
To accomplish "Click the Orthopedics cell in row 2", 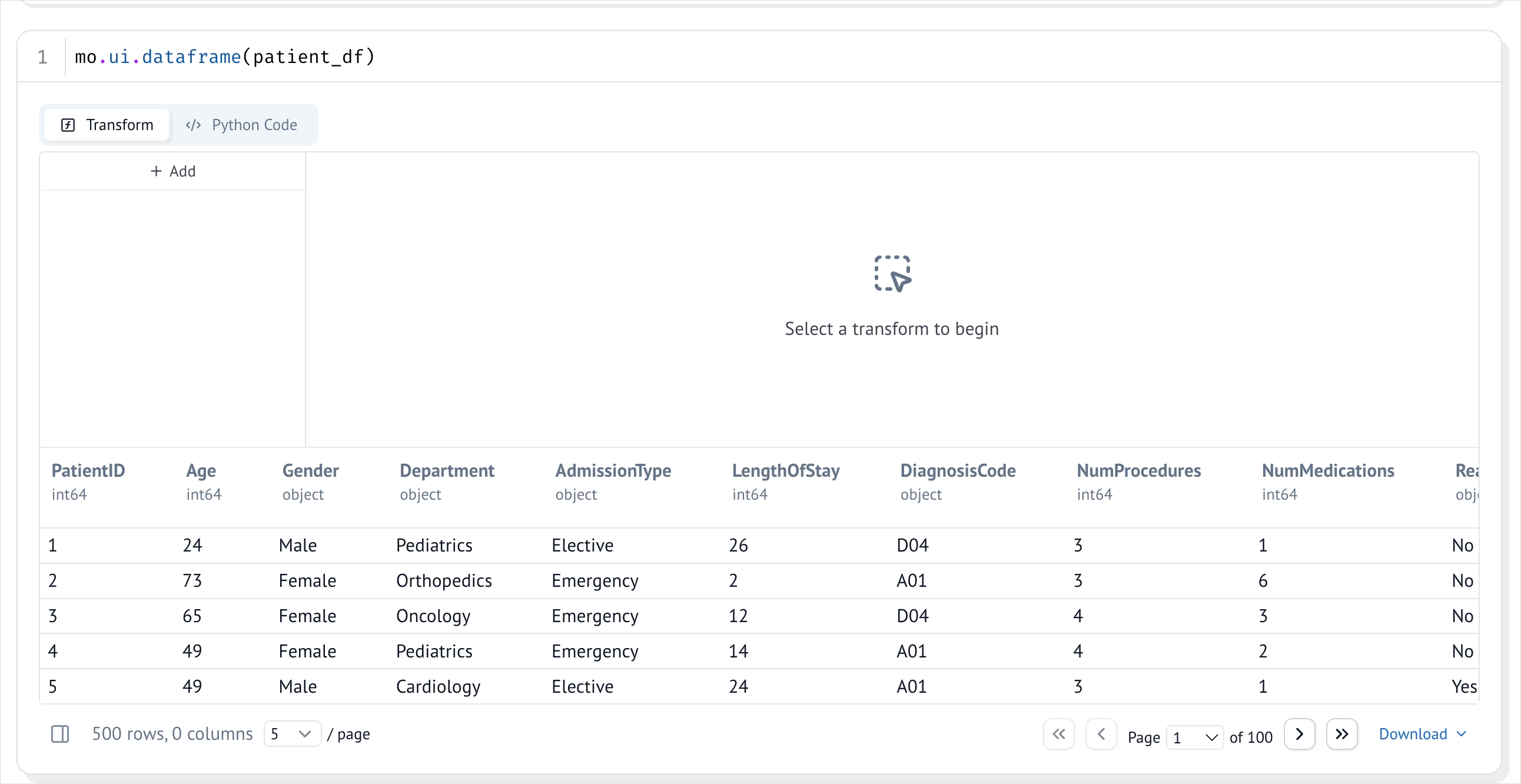I will pyautogui.click(x=443, y=580).
